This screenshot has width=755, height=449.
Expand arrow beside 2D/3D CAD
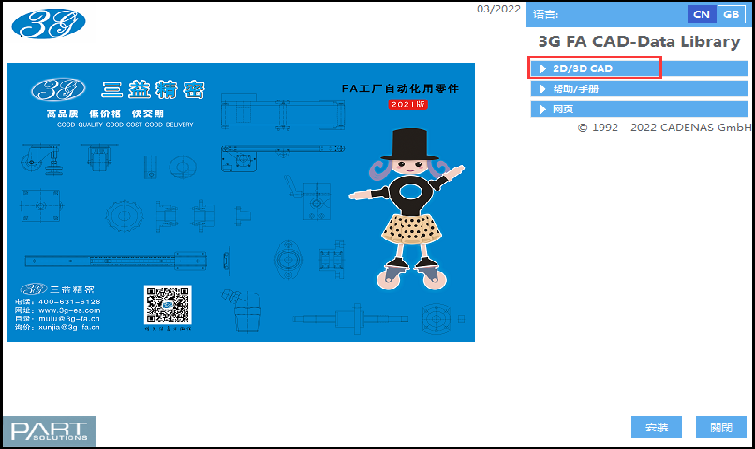[x=543, y=68]
